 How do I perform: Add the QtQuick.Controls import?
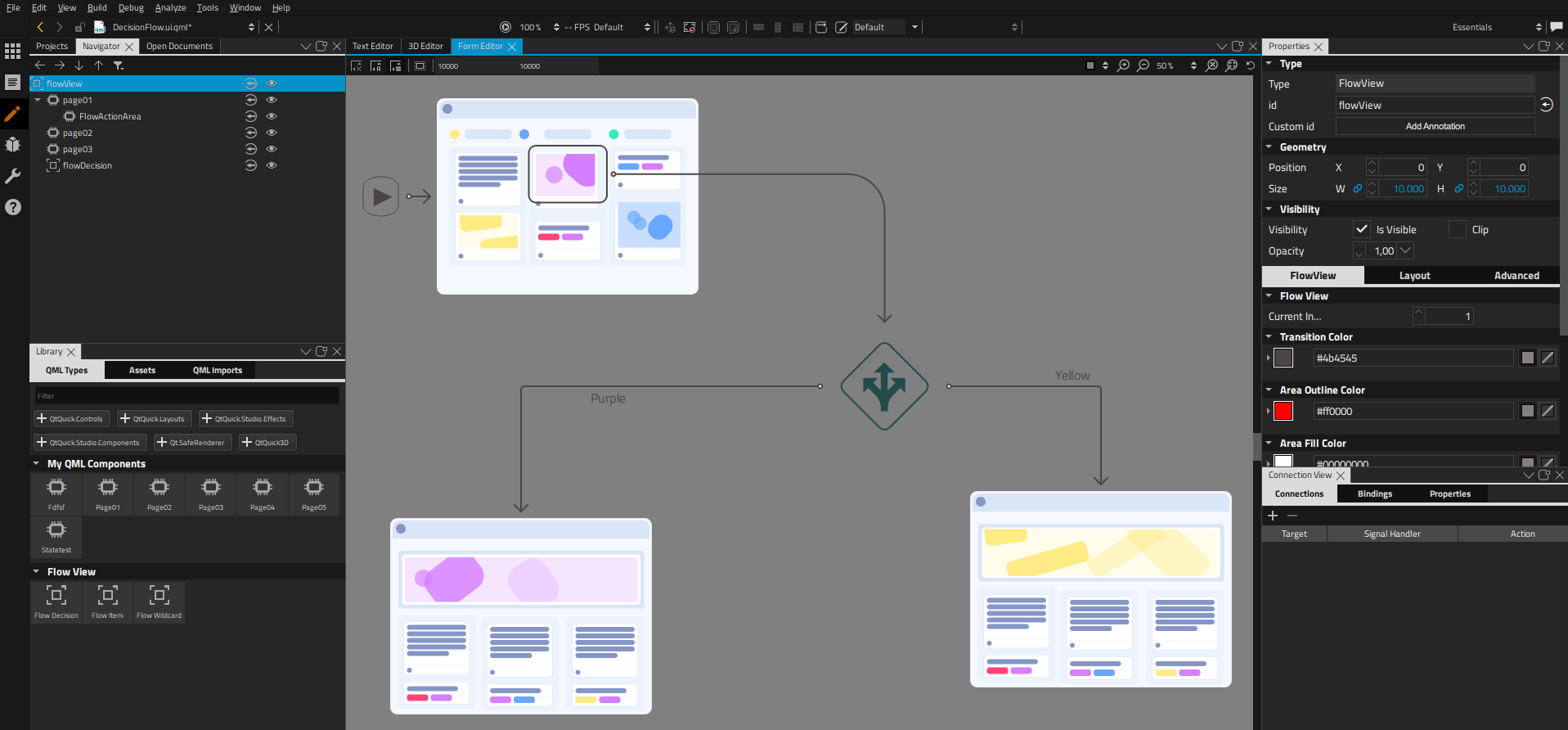coord(70,419)
